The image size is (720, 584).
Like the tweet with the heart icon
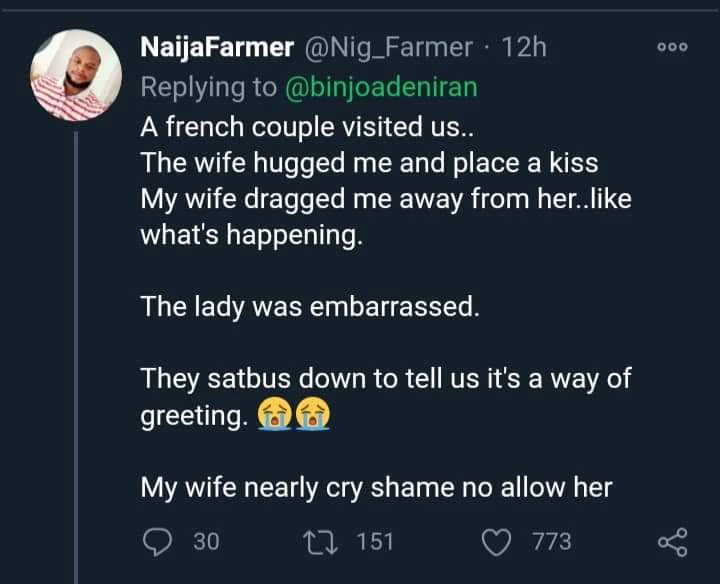tap(496, 541)
